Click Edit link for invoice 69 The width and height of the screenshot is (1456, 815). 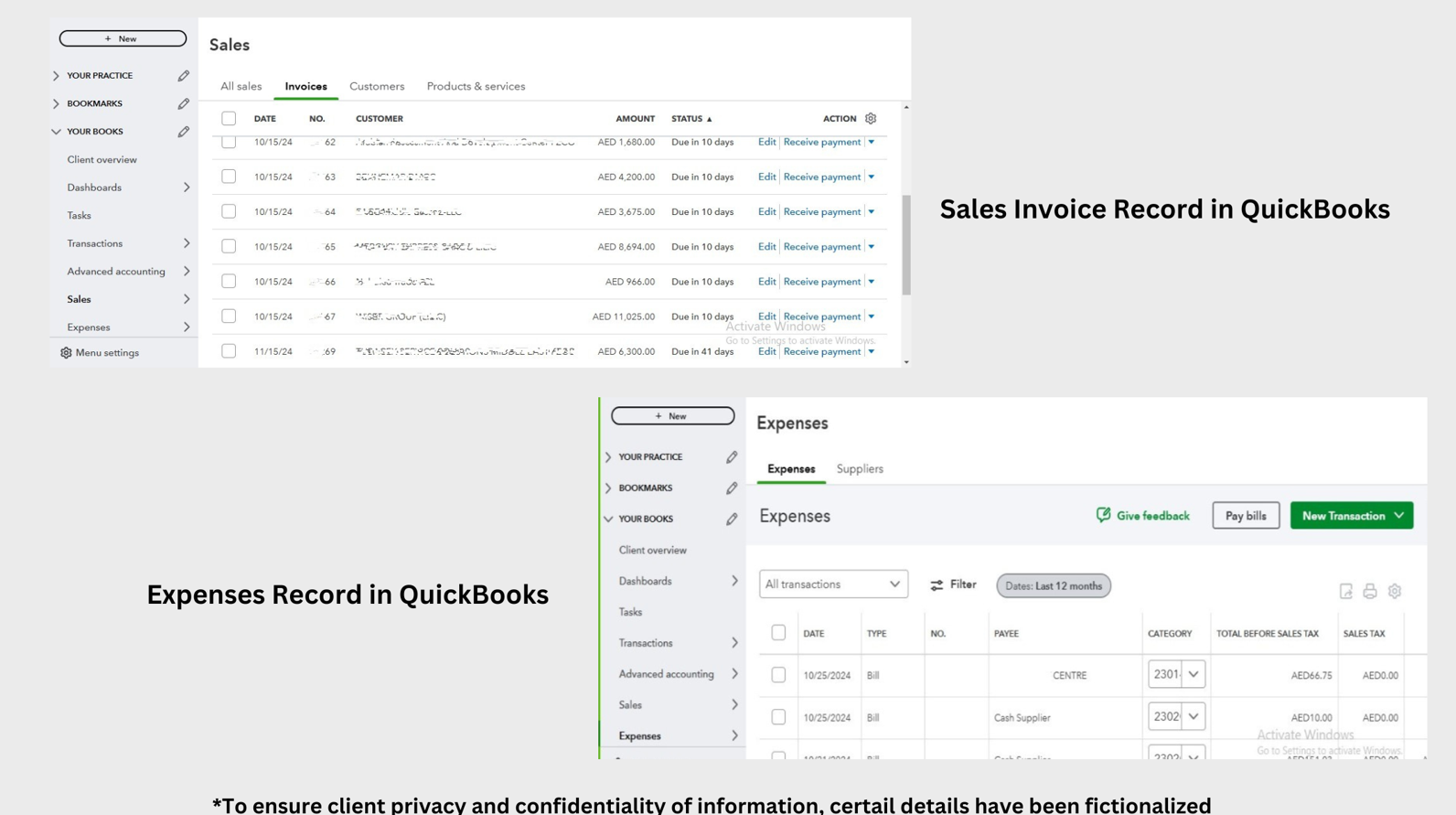pyautogui.click(x=766, y=351)
